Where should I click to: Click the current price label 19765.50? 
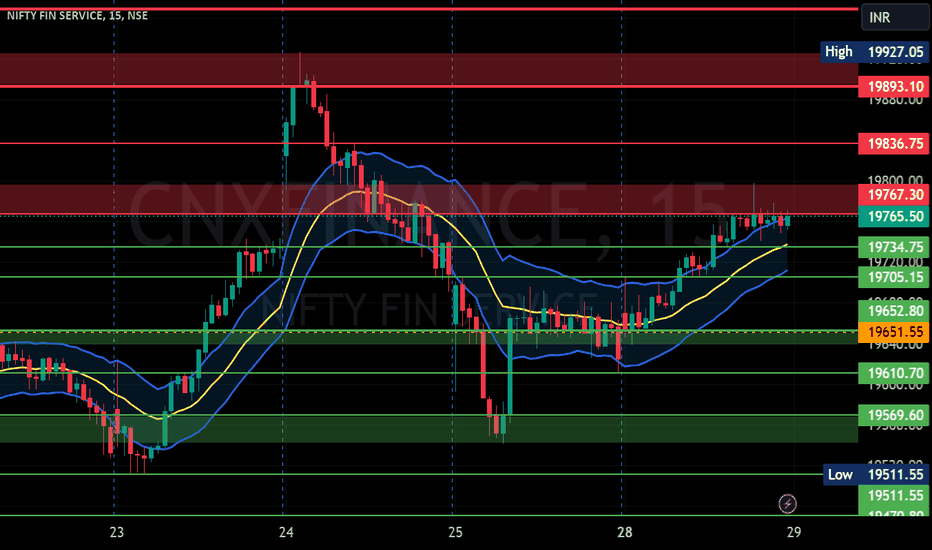[x=895, y=216]
